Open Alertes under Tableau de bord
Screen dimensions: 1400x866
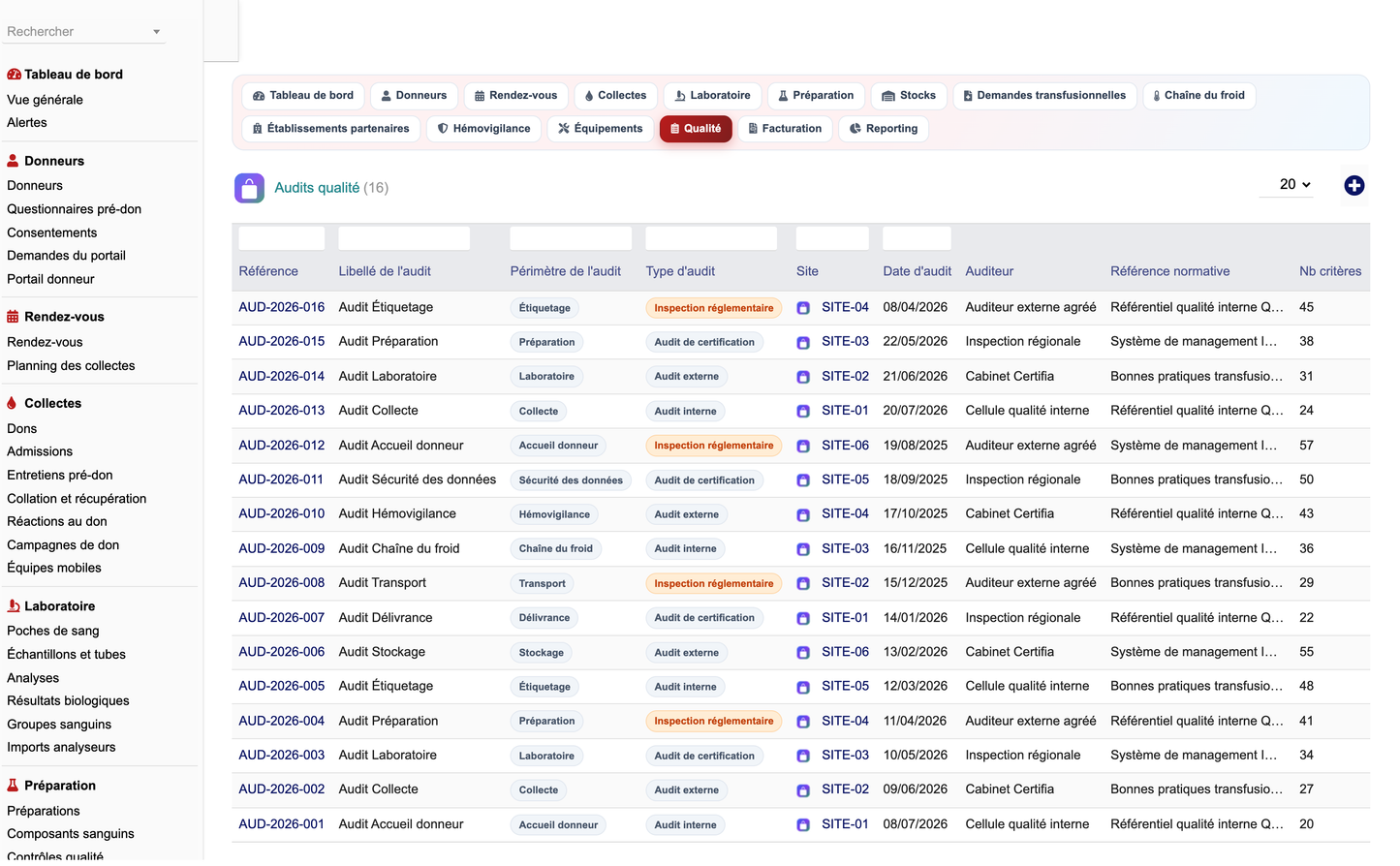(27, 123)
